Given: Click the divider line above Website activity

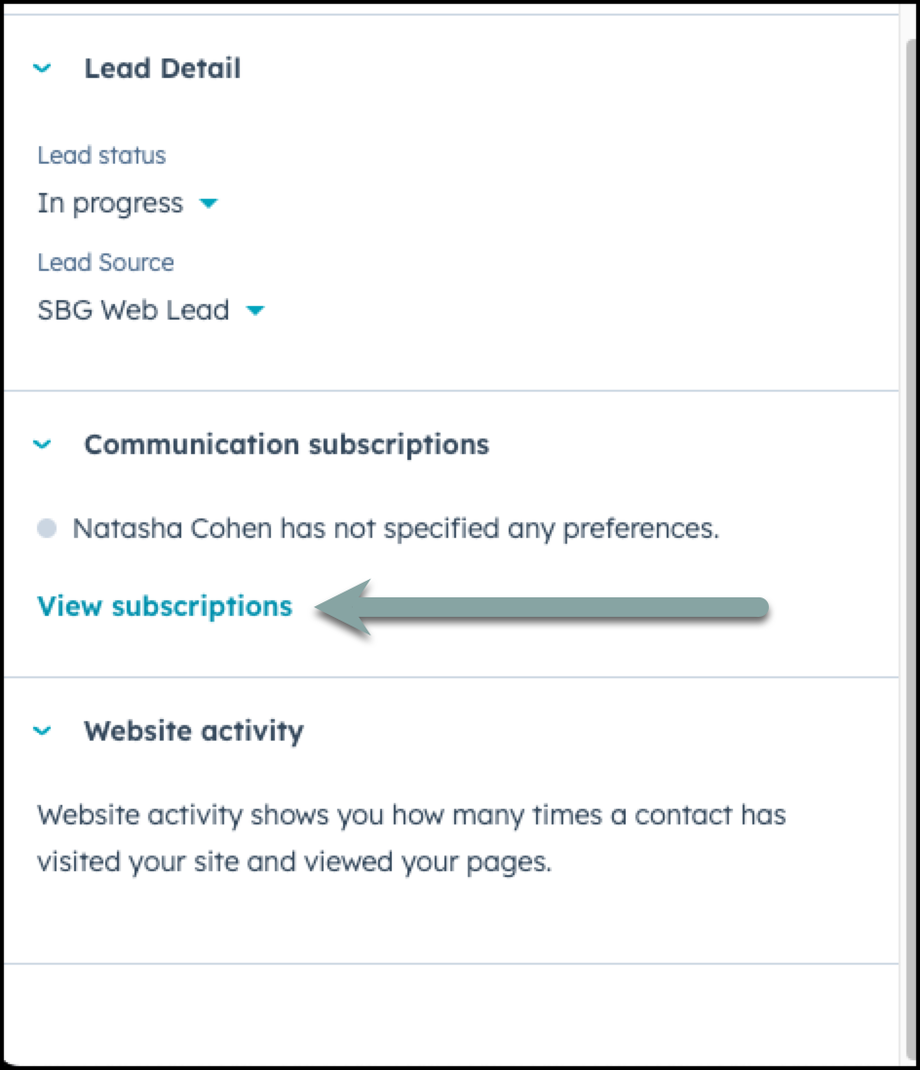Looking at the screenshot, I should tap(450, 677).
